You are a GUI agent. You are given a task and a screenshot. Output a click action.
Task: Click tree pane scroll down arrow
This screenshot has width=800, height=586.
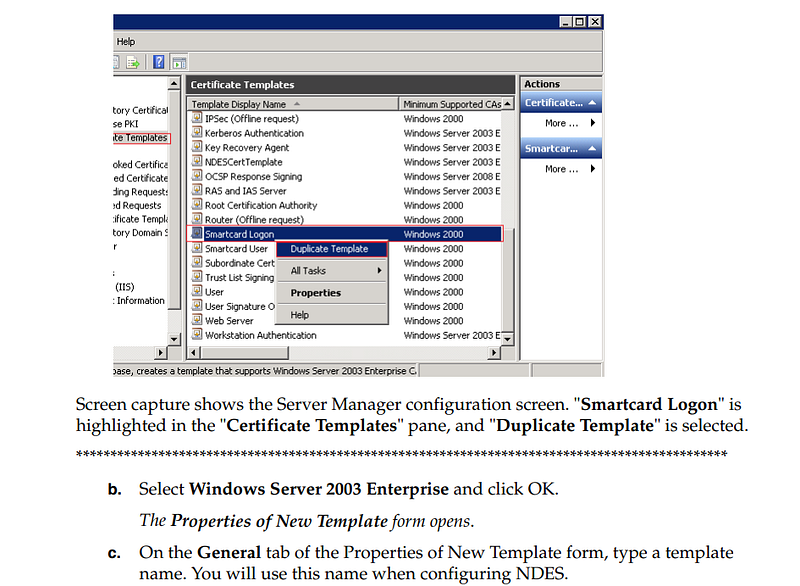click(174, 339)
